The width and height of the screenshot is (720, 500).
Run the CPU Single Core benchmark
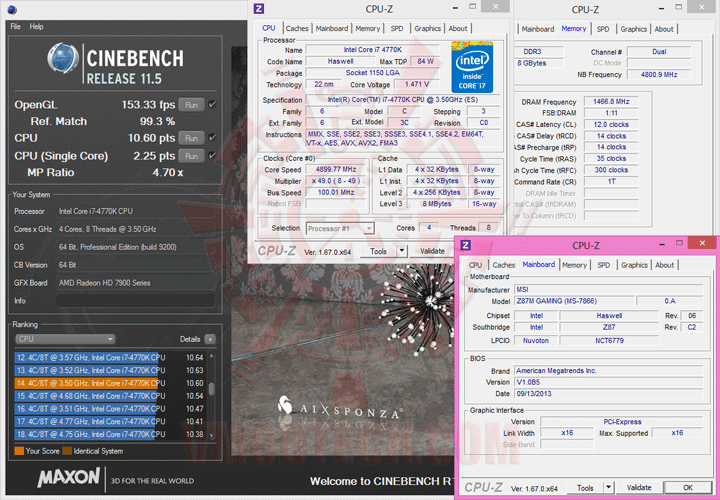191,156
